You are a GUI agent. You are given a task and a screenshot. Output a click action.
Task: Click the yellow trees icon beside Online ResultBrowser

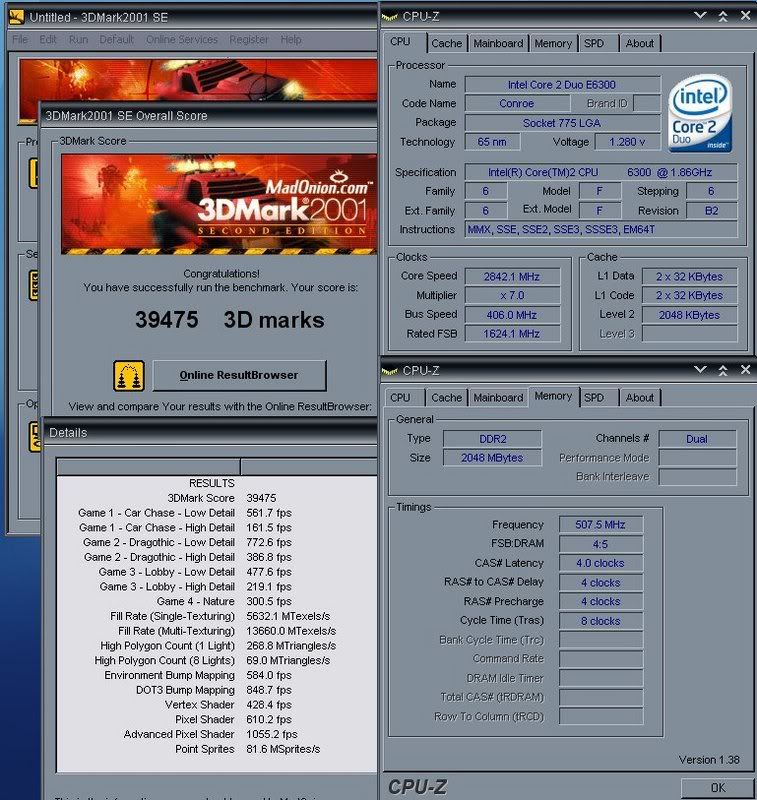pyautogui.click(x=129, y=376)
